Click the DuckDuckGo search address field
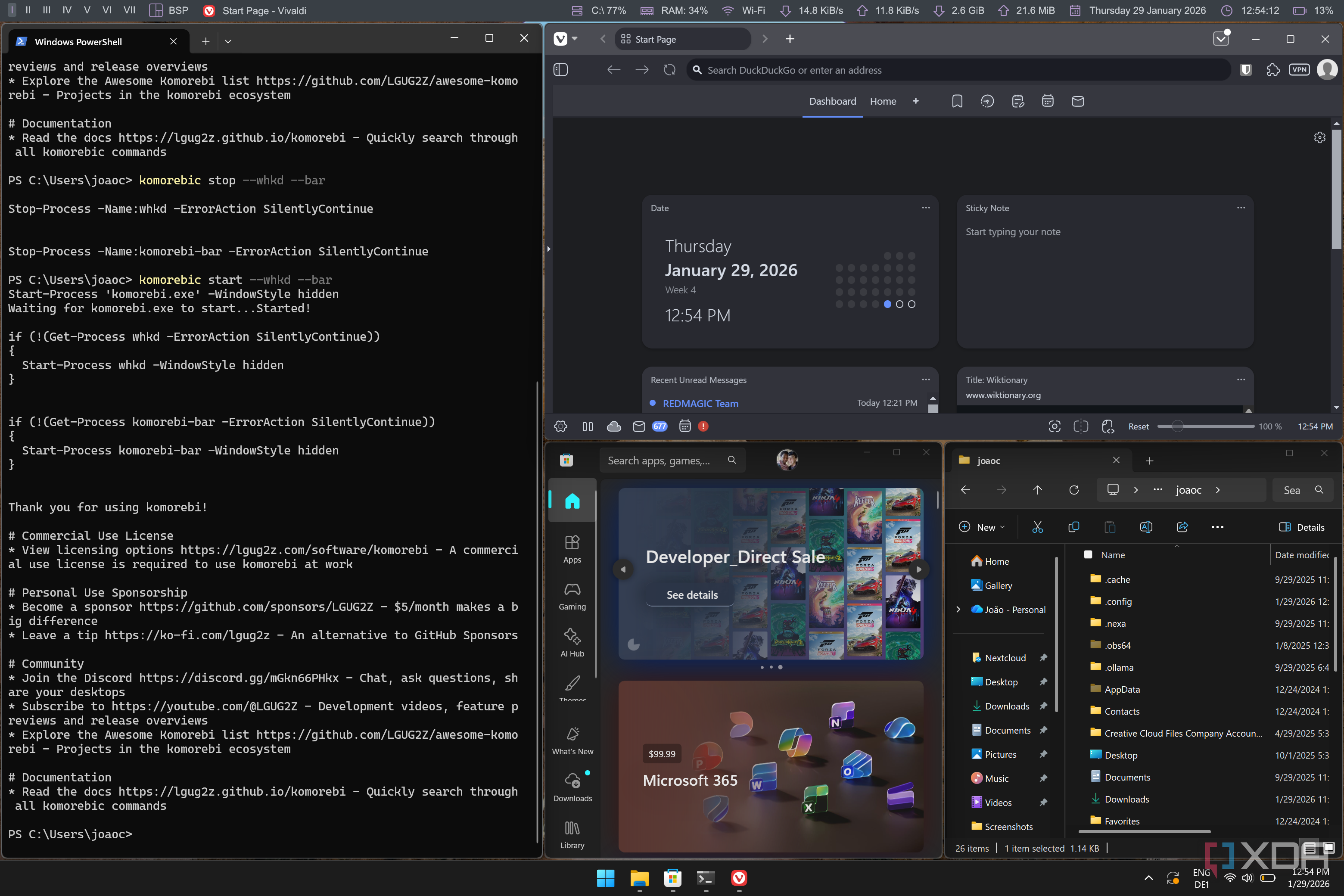This screenshot has width=1344, height=896. 960,70
